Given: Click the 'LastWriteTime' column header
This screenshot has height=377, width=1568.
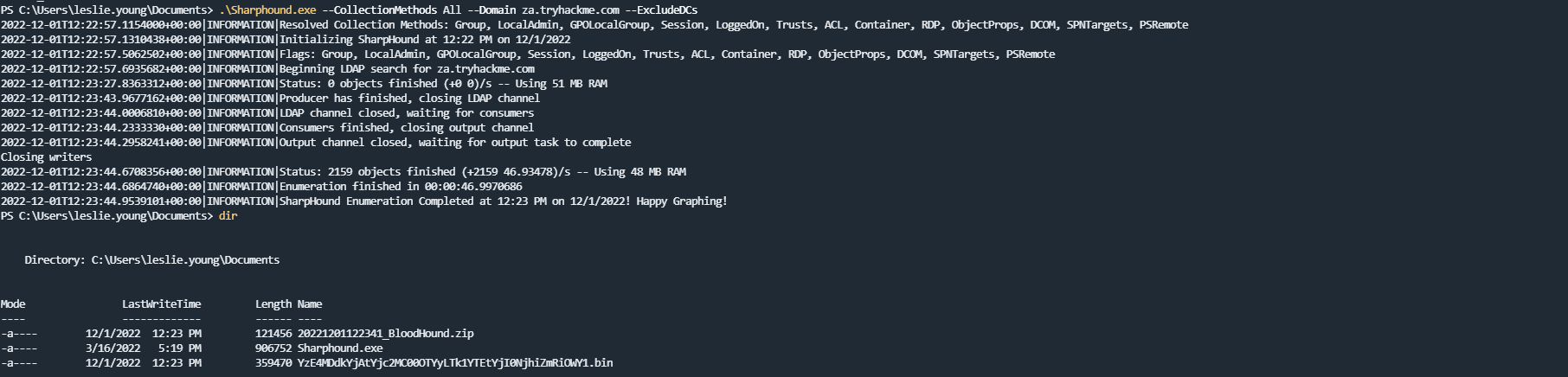Looking at the screenshot, I should [161, 304].
